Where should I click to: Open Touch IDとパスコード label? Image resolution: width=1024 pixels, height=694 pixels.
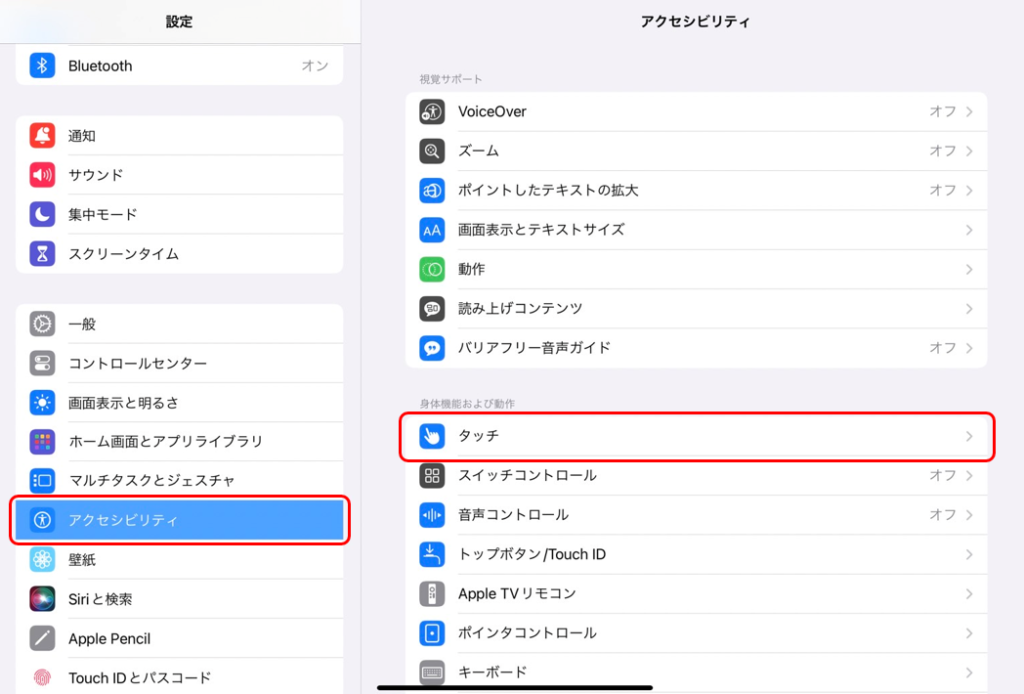click(140, 678)
